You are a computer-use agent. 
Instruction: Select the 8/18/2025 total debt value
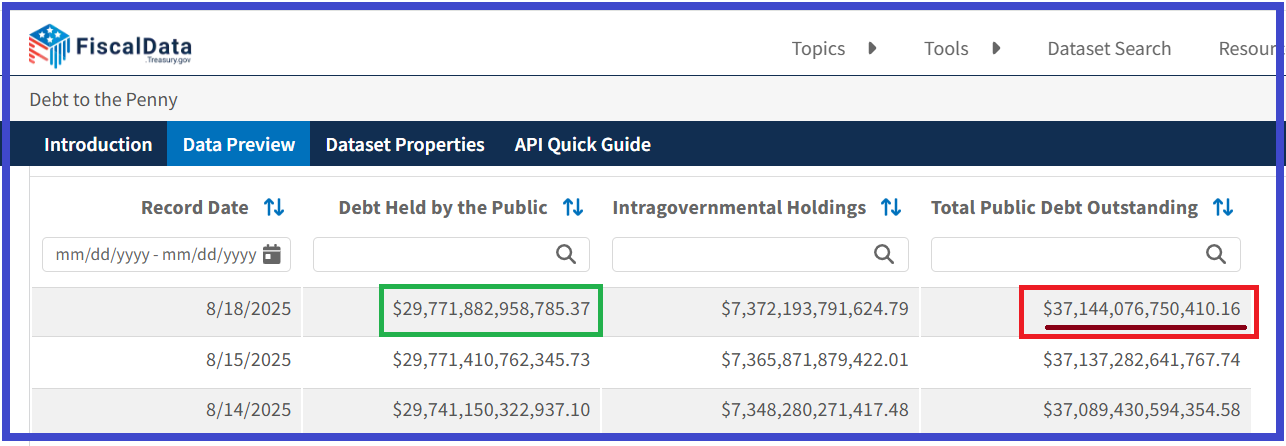click(1141, 309)
